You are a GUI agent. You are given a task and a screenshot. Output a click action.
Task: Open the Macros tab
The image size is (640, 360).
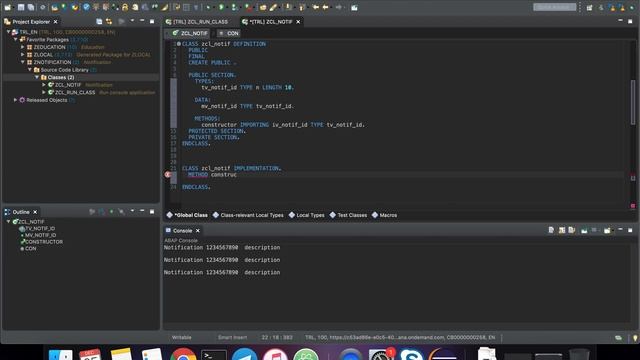point(384,215)
